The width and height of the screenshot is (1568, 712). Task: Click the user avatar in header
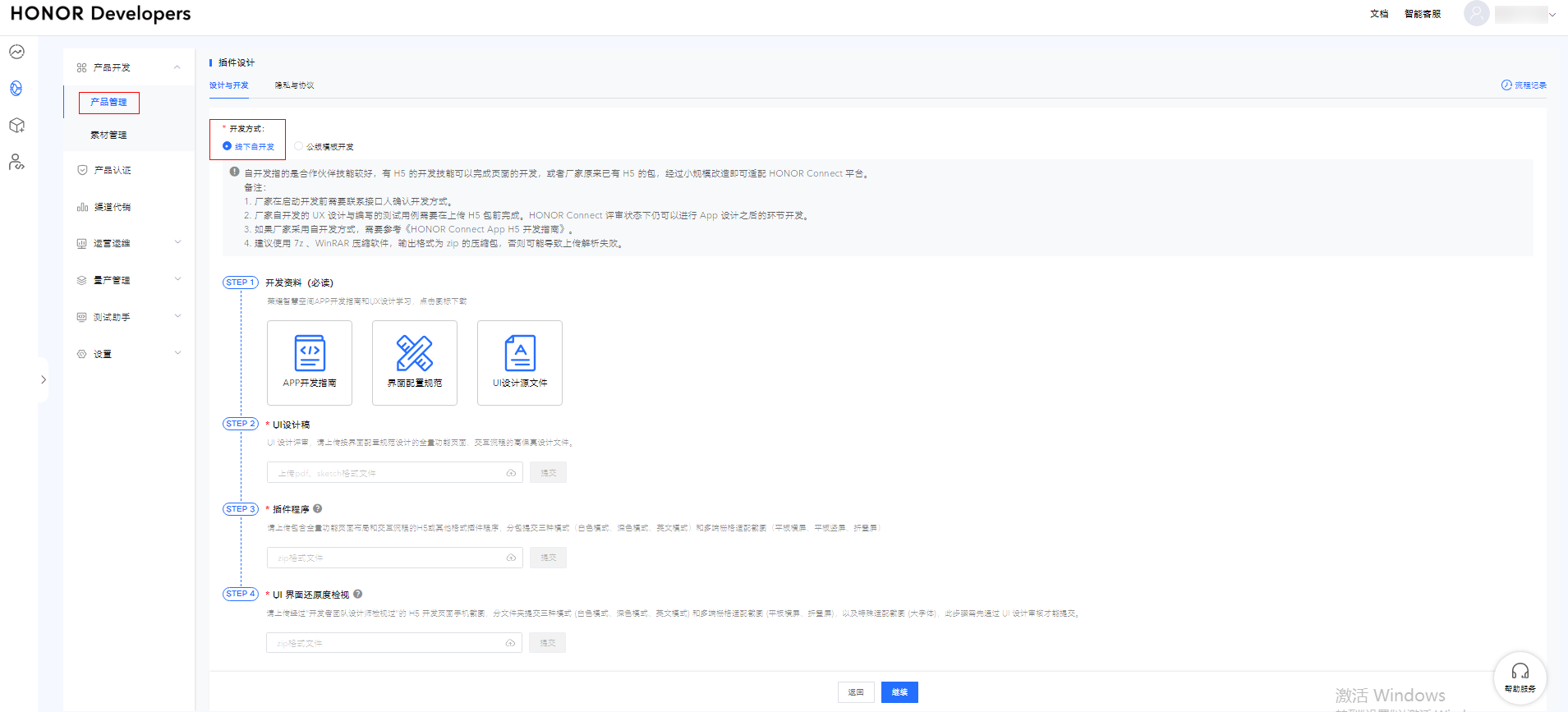pos(1476,14)
